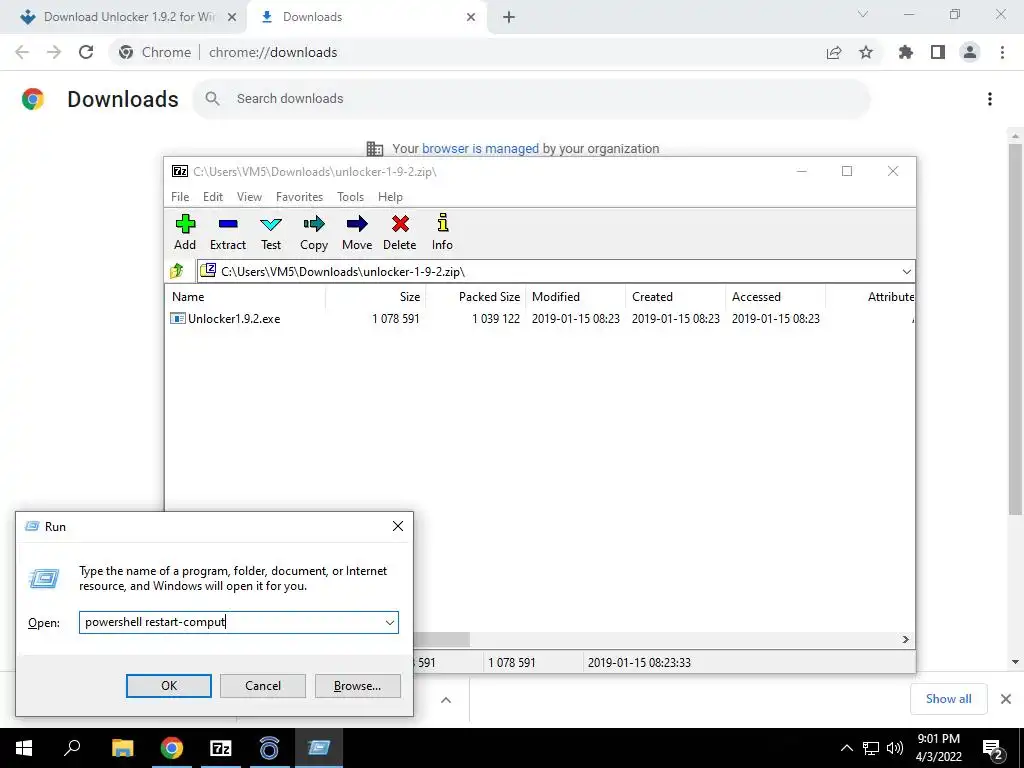Screen dimensions: 1024x768
Task: Open the 'browser is managed' link
Action: (481, 148)
